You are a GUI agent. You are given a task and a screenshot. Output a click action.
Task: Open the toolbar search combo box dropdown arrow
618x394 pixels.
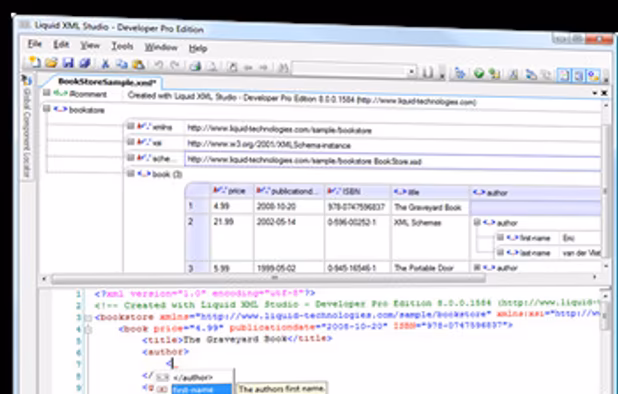tap(411, 71)
